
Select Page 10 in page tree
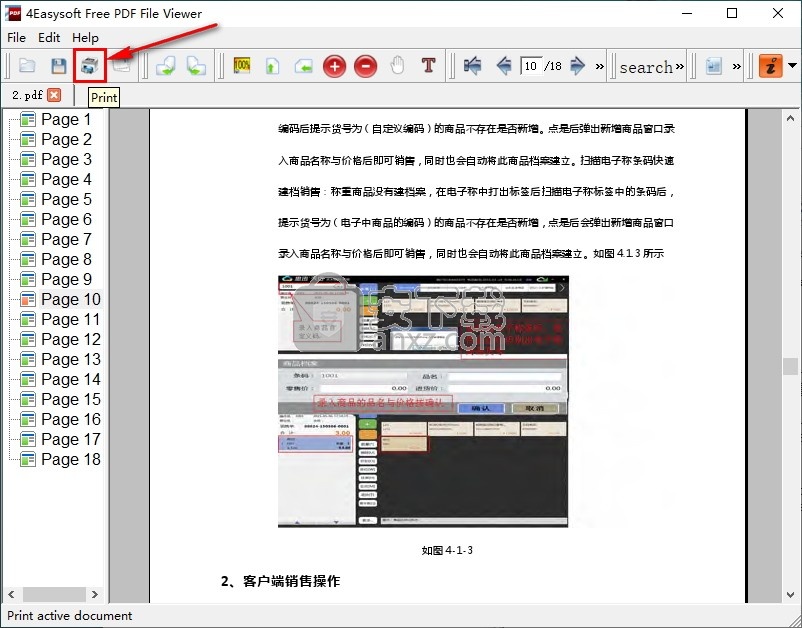(71, 299)
